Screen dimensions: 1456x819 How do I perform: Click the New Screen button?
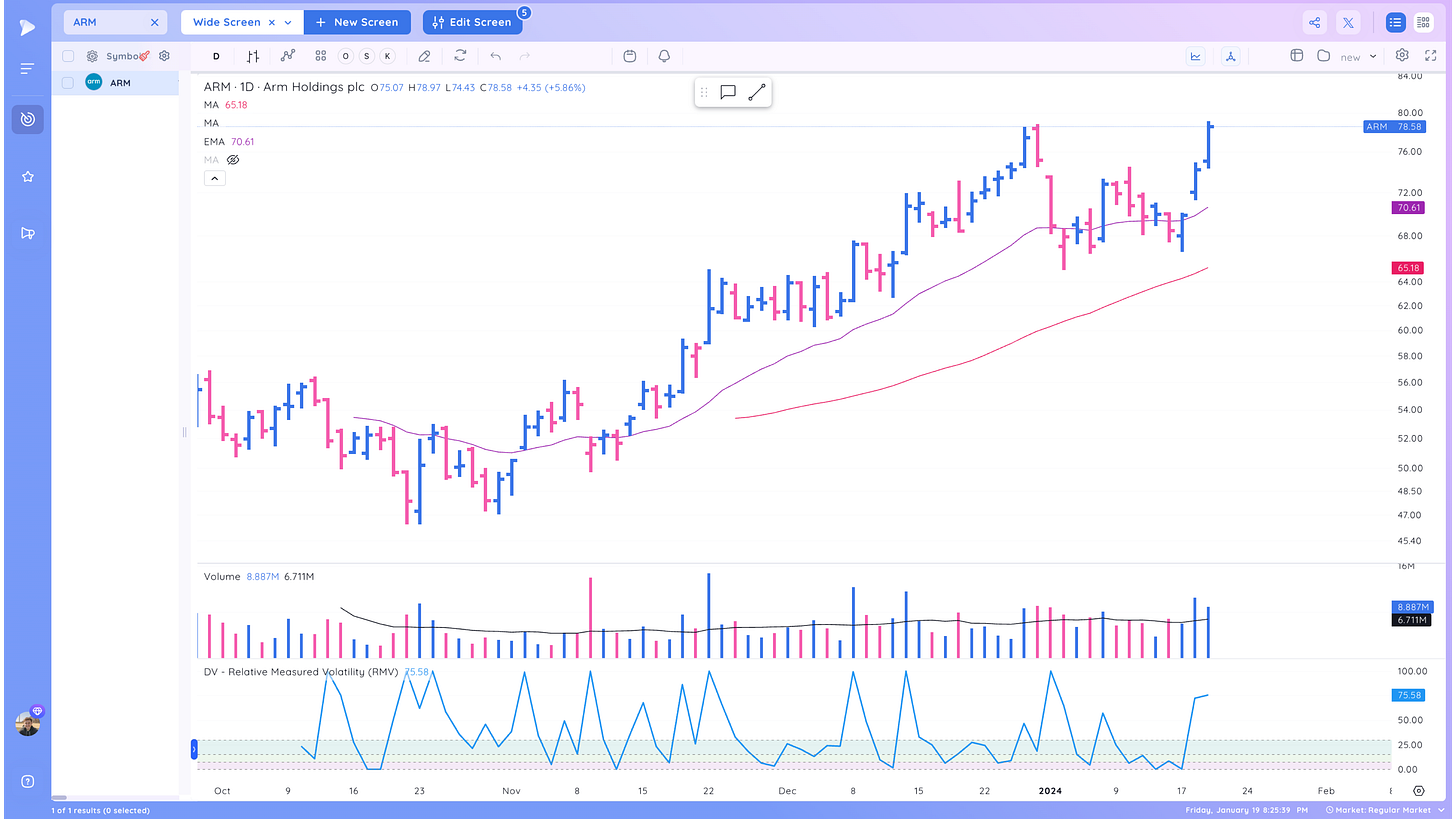coord(357,22)
